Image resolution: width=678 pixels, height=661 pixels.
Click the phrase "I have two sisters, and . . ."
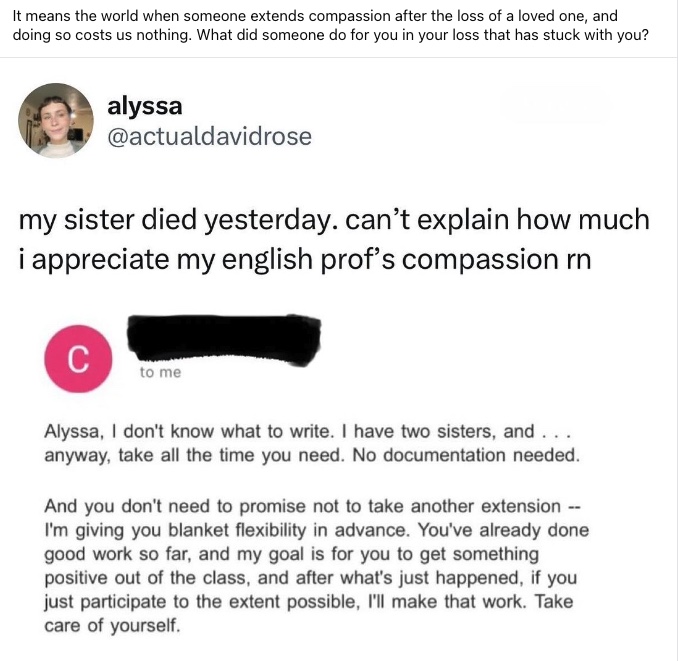pos(457,431)
